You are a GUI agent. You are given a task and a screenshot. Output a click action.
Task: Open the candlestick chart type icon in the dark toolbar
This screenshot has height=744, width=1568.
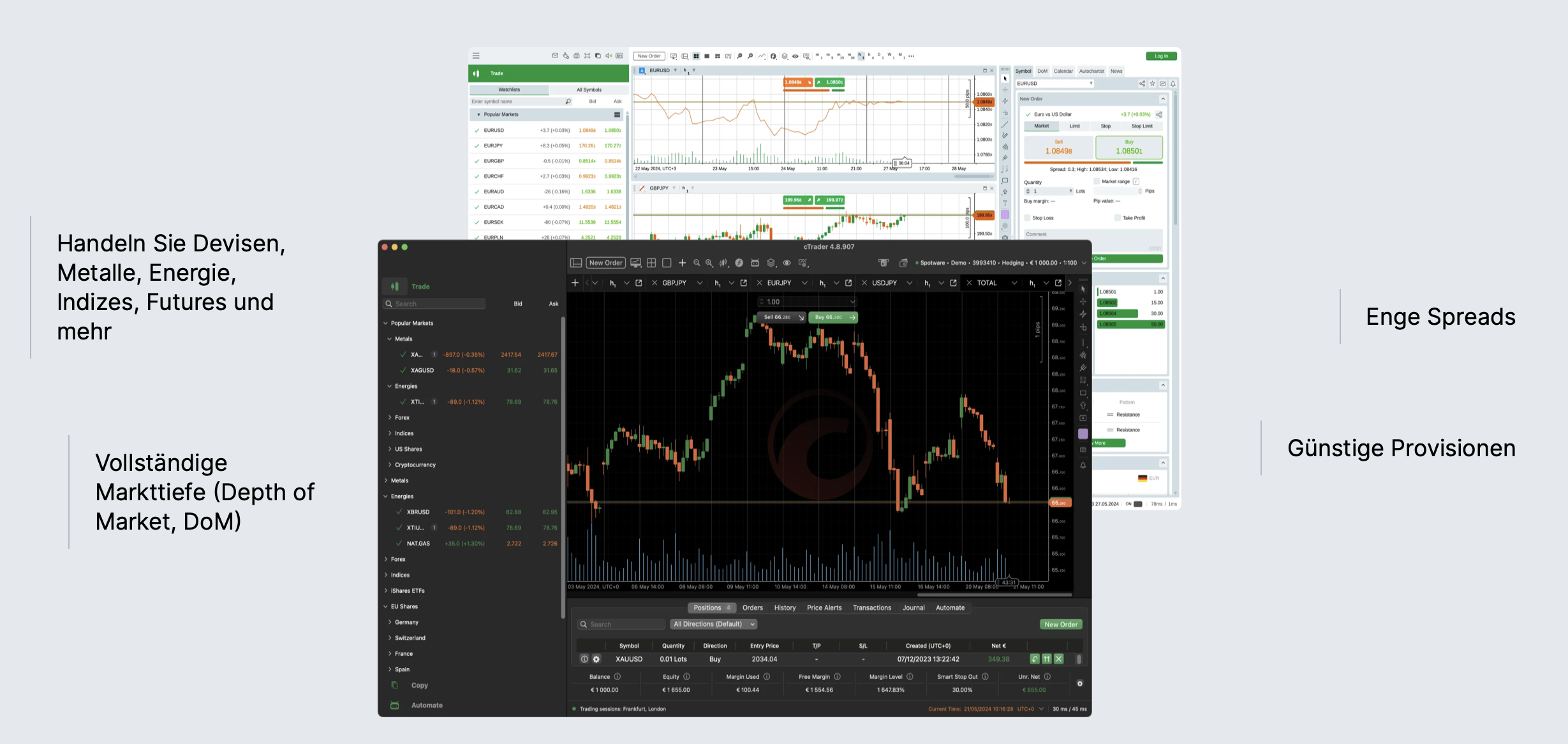[x=723, y=263]
